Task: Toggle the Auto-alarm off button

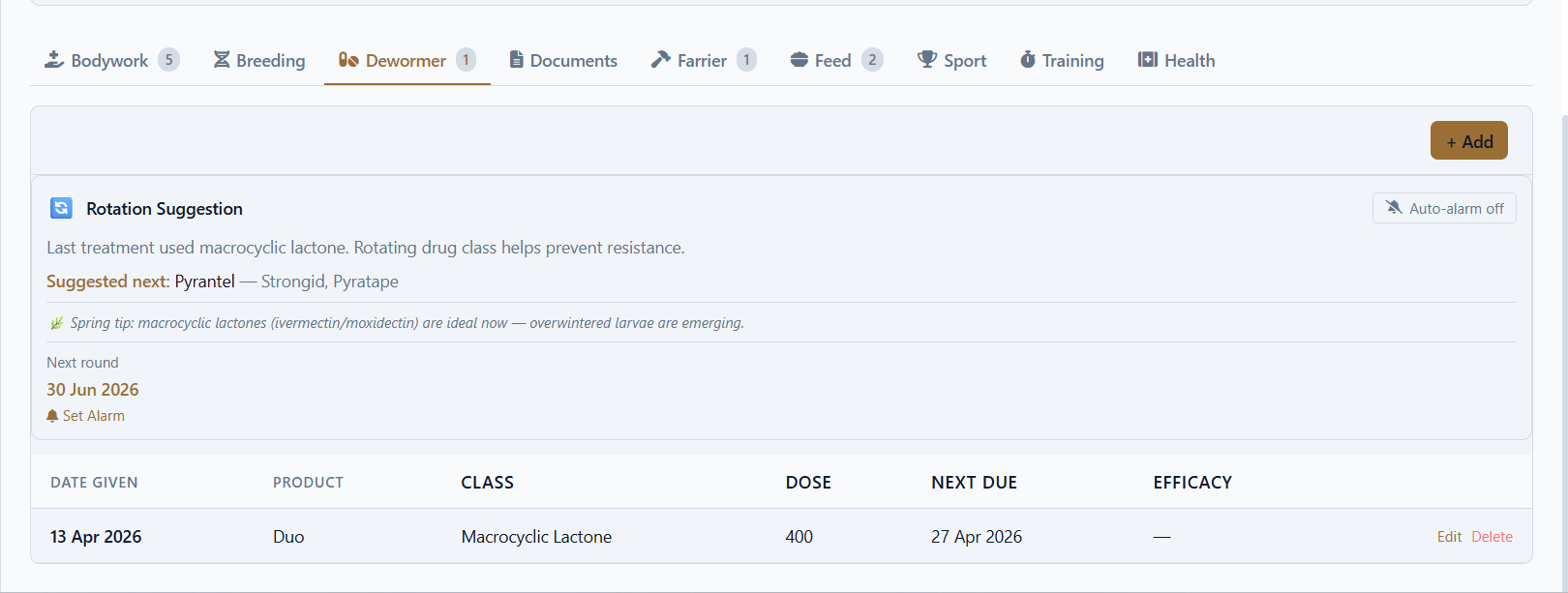Action: pyautogui.click(x=1444, y=208)
